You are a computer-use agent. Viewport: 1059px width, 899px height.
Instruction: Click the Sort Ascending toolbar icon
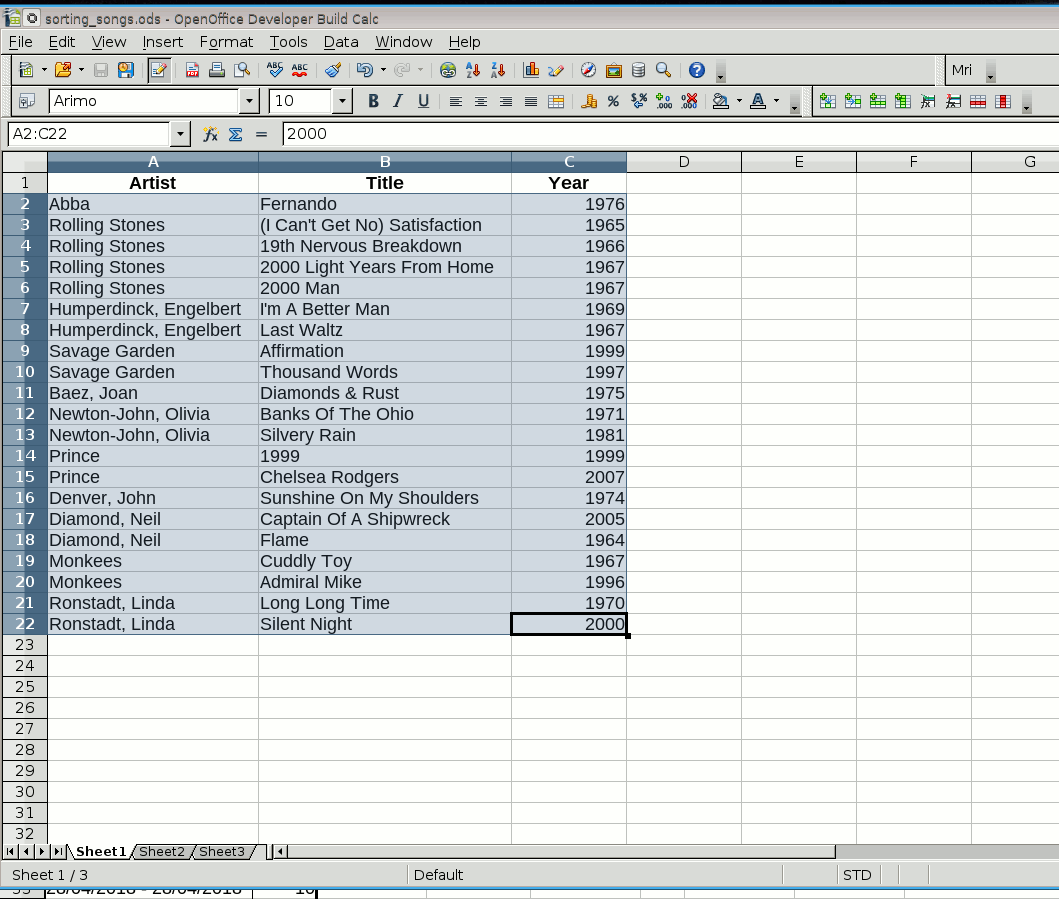[x=474, y=70]
